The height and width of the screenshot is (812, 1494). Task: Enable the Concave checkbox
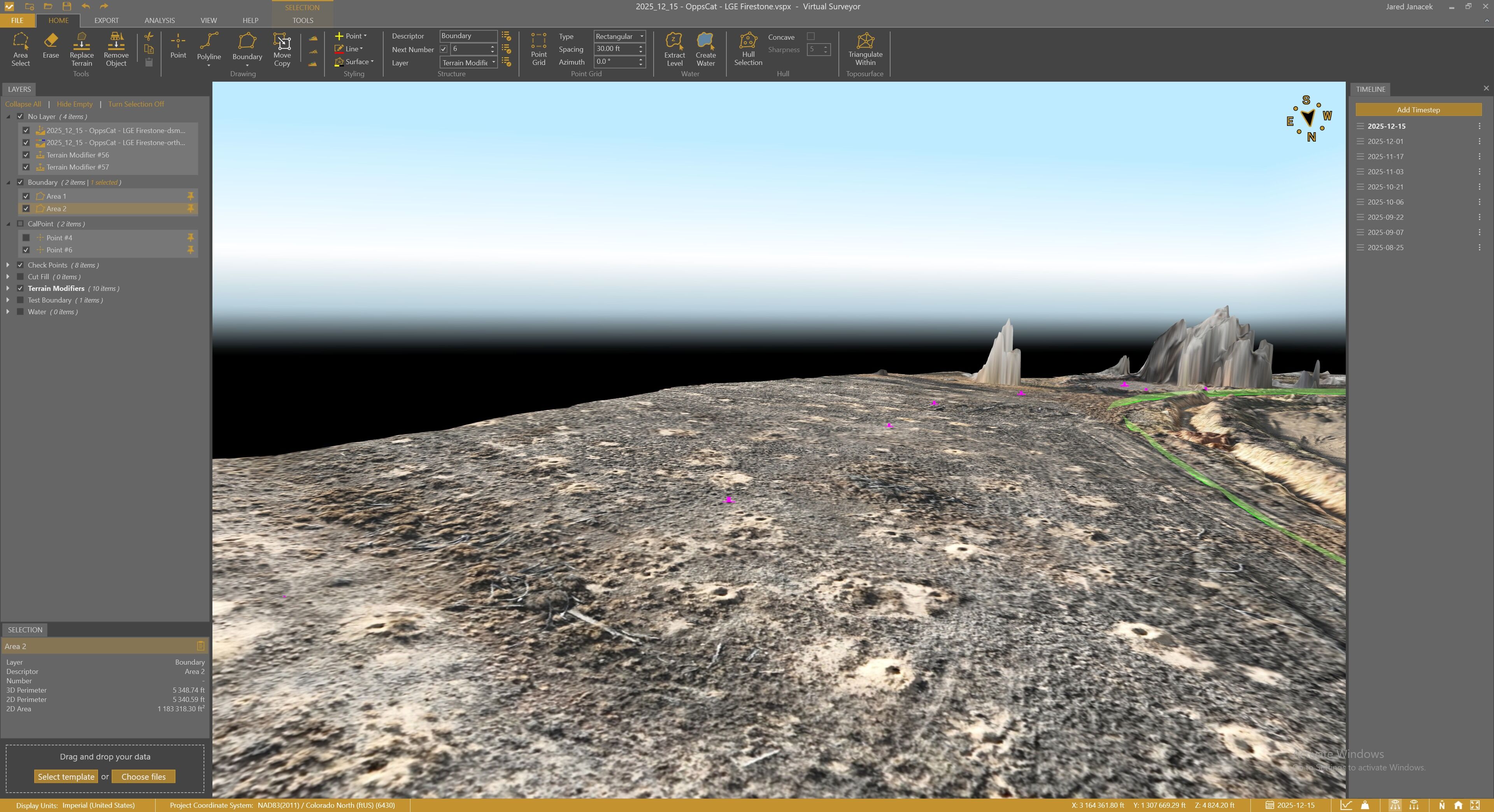click(x=811, y=37)
